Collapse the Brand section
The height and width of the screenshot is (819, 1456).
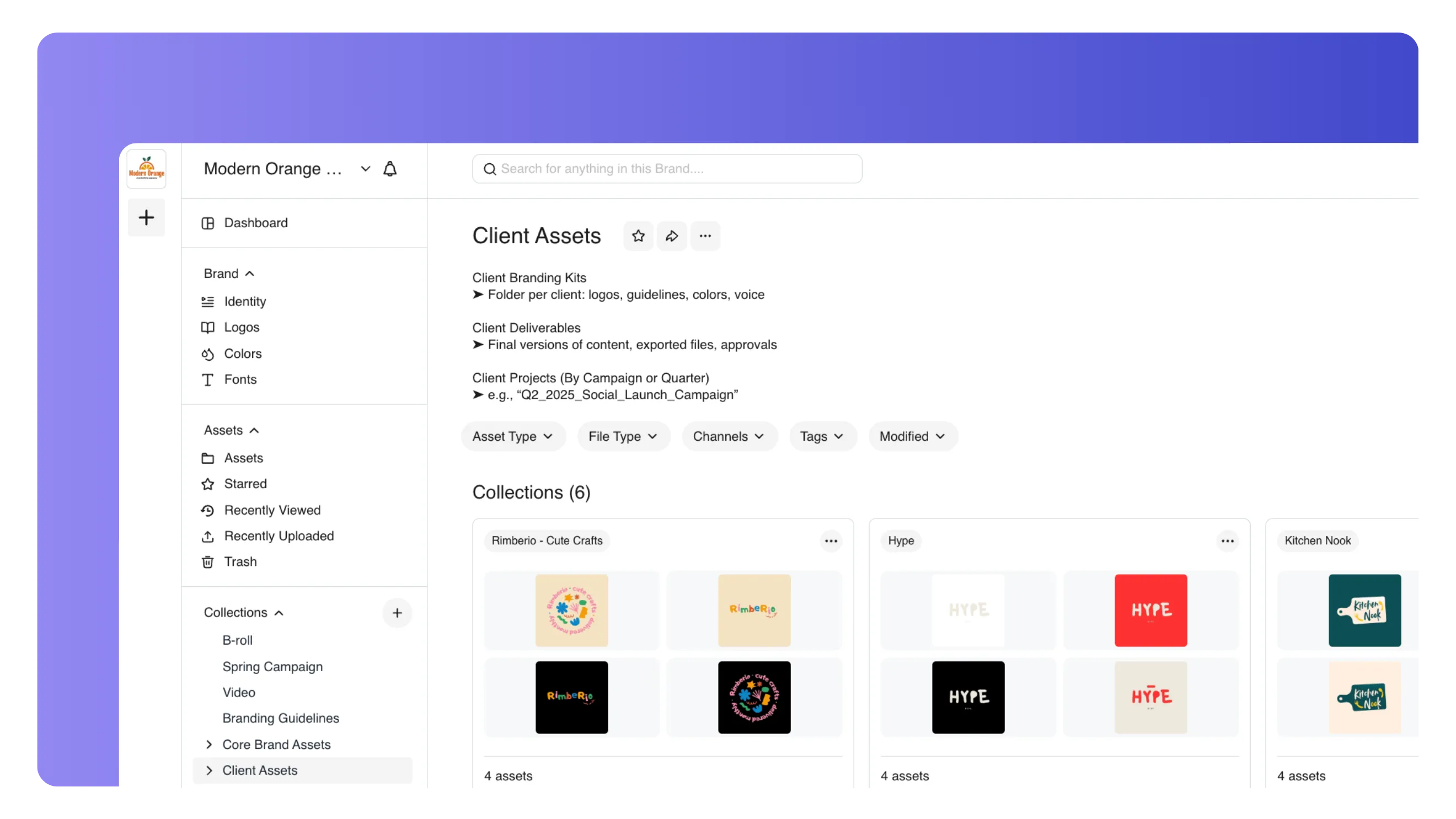coord(249,274)
